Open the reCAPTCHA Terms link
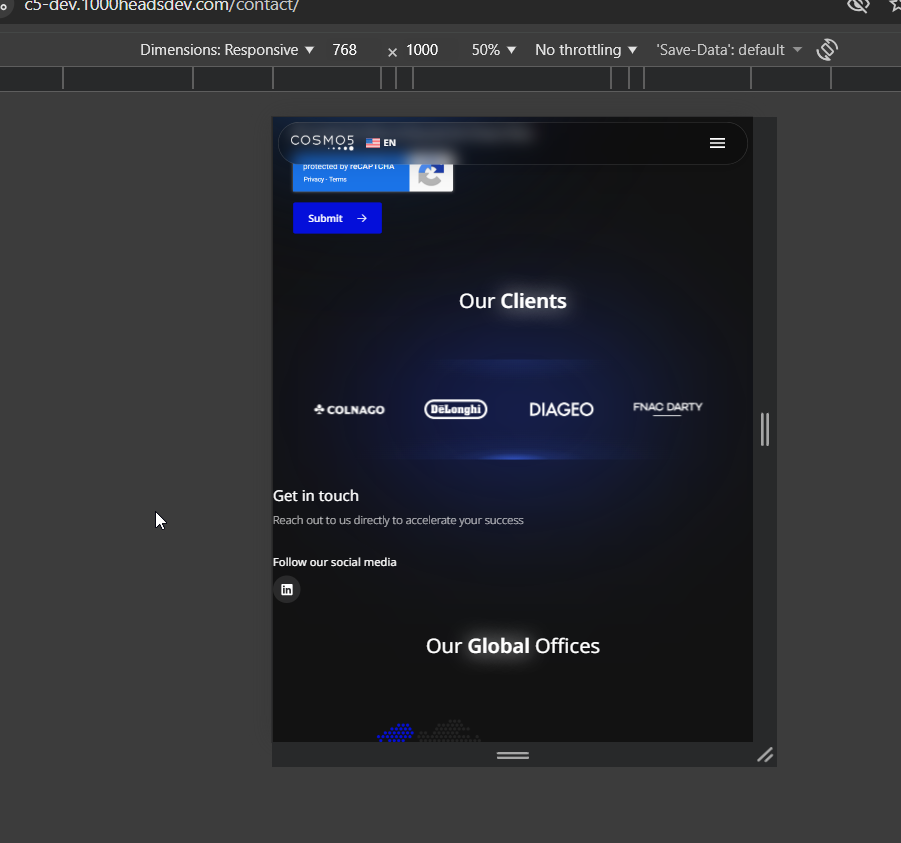Viewport: 901px width, 843px height. tap(338, 179)
